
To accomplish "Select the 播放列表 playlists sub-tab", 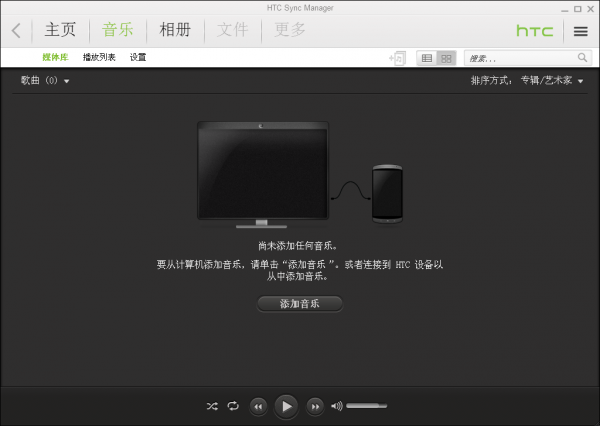I will tap(99, 57).
